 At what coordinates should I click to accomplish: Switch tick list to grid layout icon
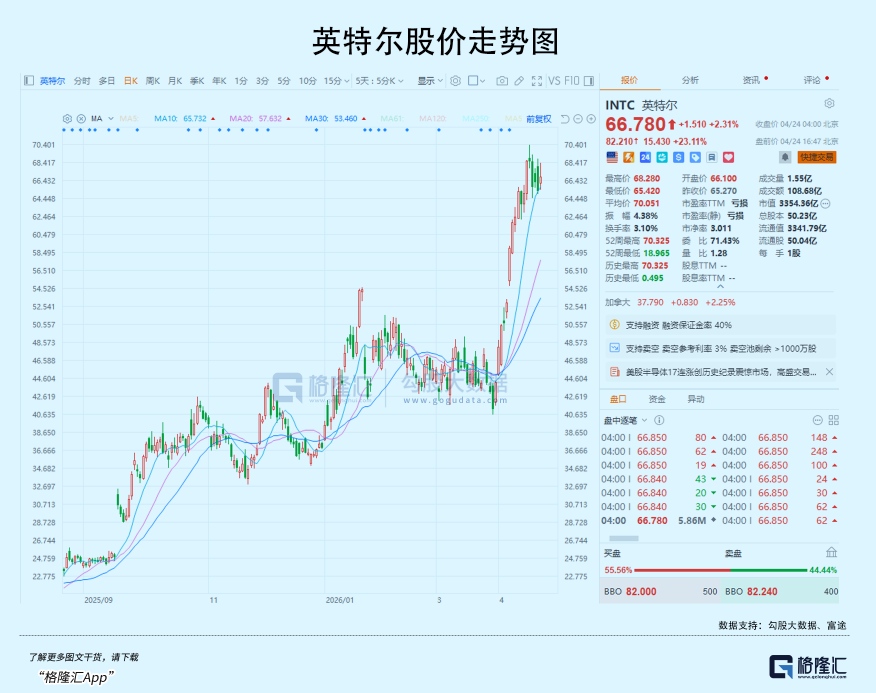(x=834, y=420)
